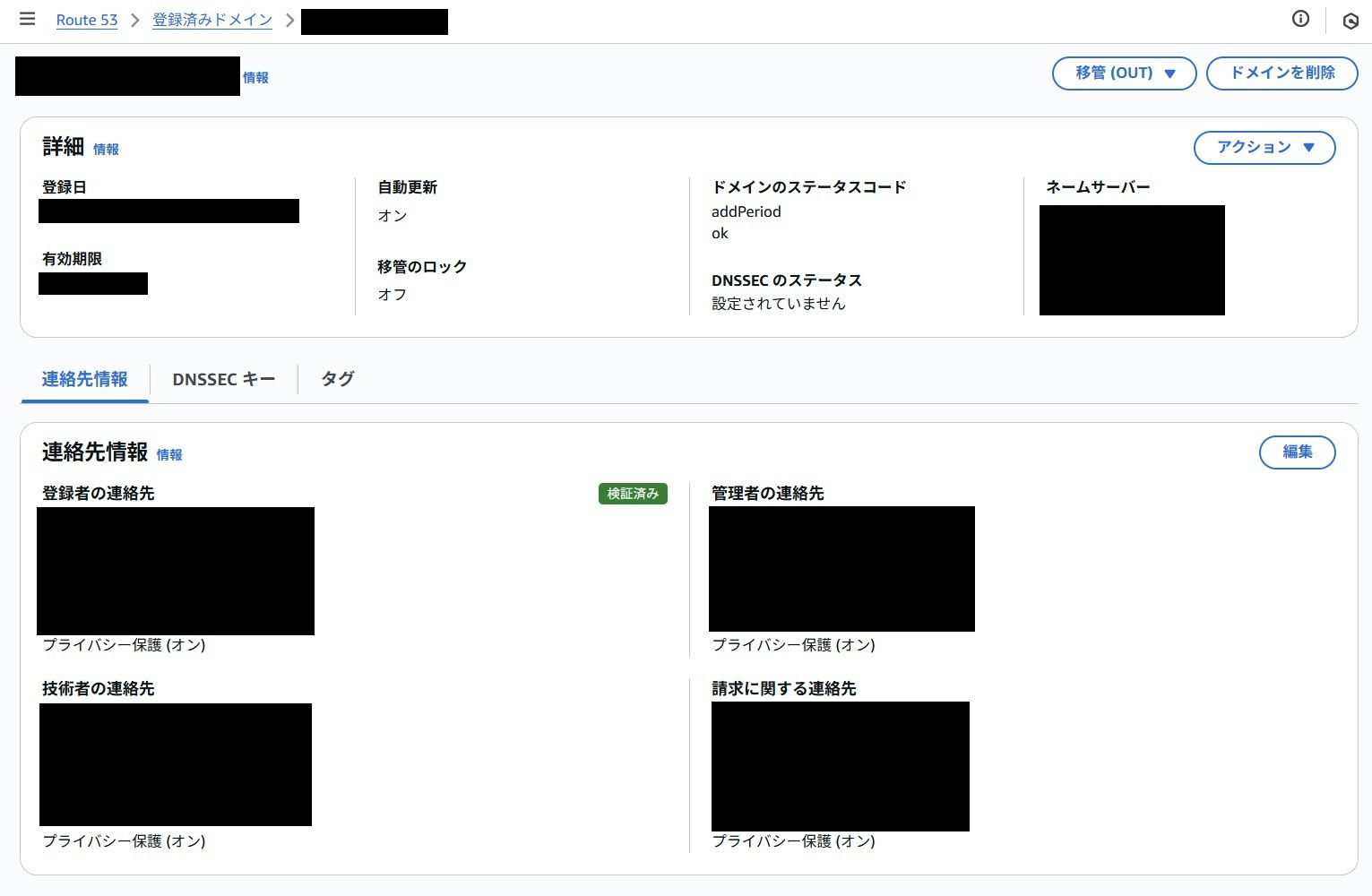The image size is (1372, 896).
Task: Select the 連絡先情報 tab
Action: pos(85,379)
